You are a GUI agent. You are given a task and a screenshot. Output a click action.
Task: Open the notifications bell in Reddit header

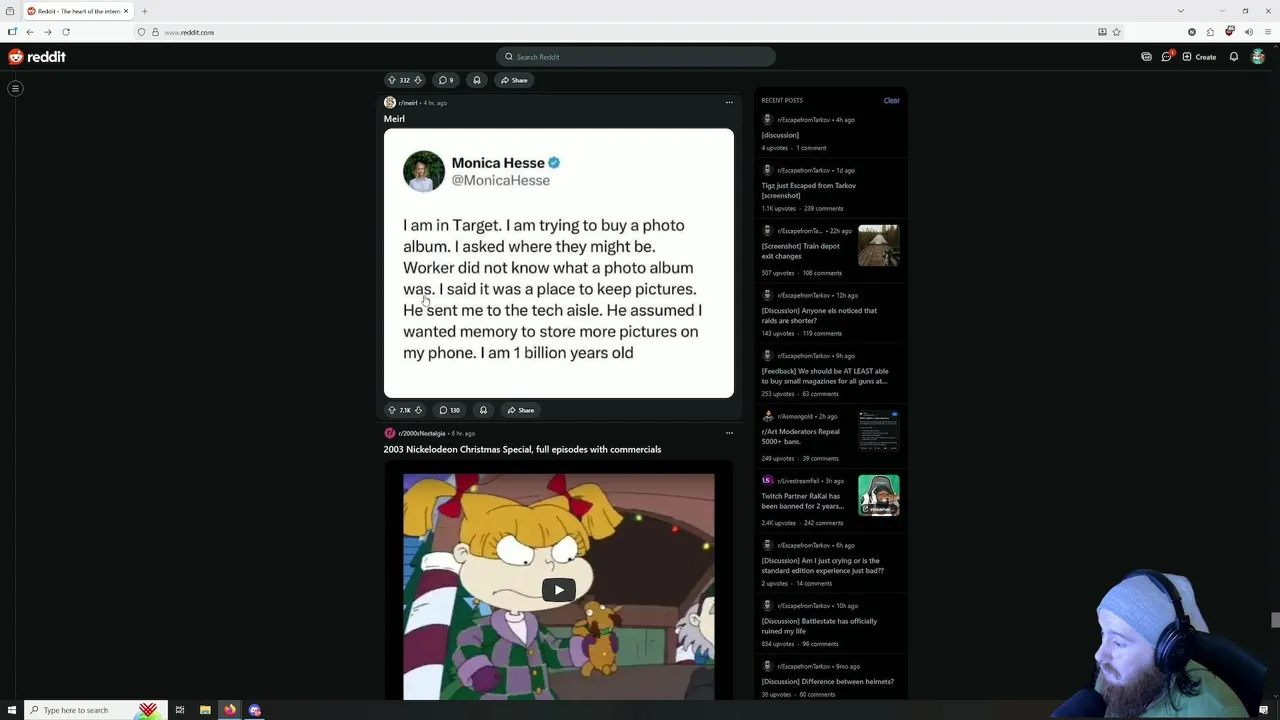click(x=1234, y=57)
